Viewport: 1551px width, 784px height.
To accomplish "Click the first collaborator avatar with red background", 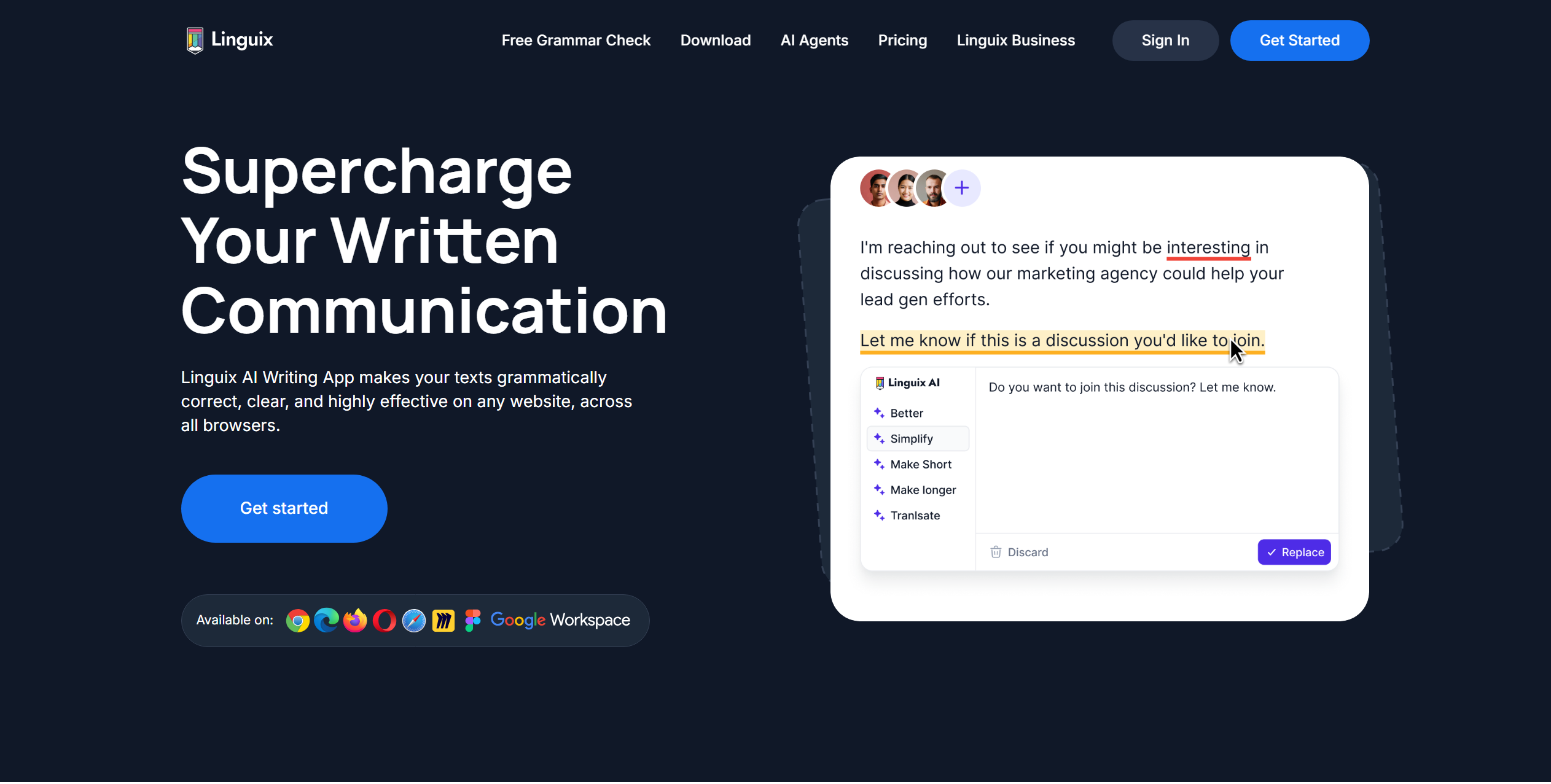I will tap(877, 188).
